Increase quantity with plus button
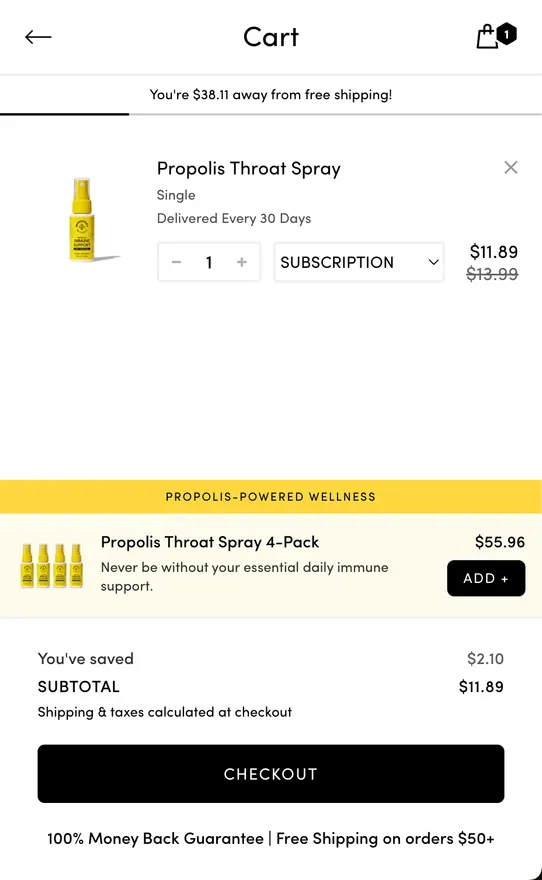This screenshot has width=542, height=880. [x=242, y=262]
